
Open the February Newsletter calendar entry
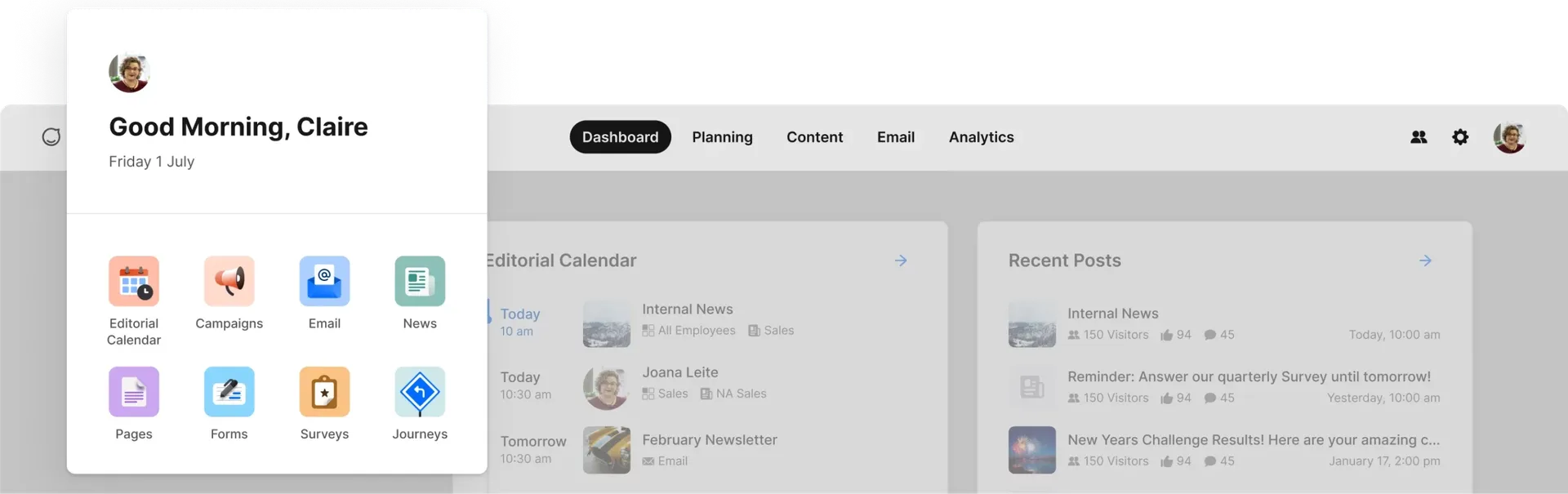[709, 440]
